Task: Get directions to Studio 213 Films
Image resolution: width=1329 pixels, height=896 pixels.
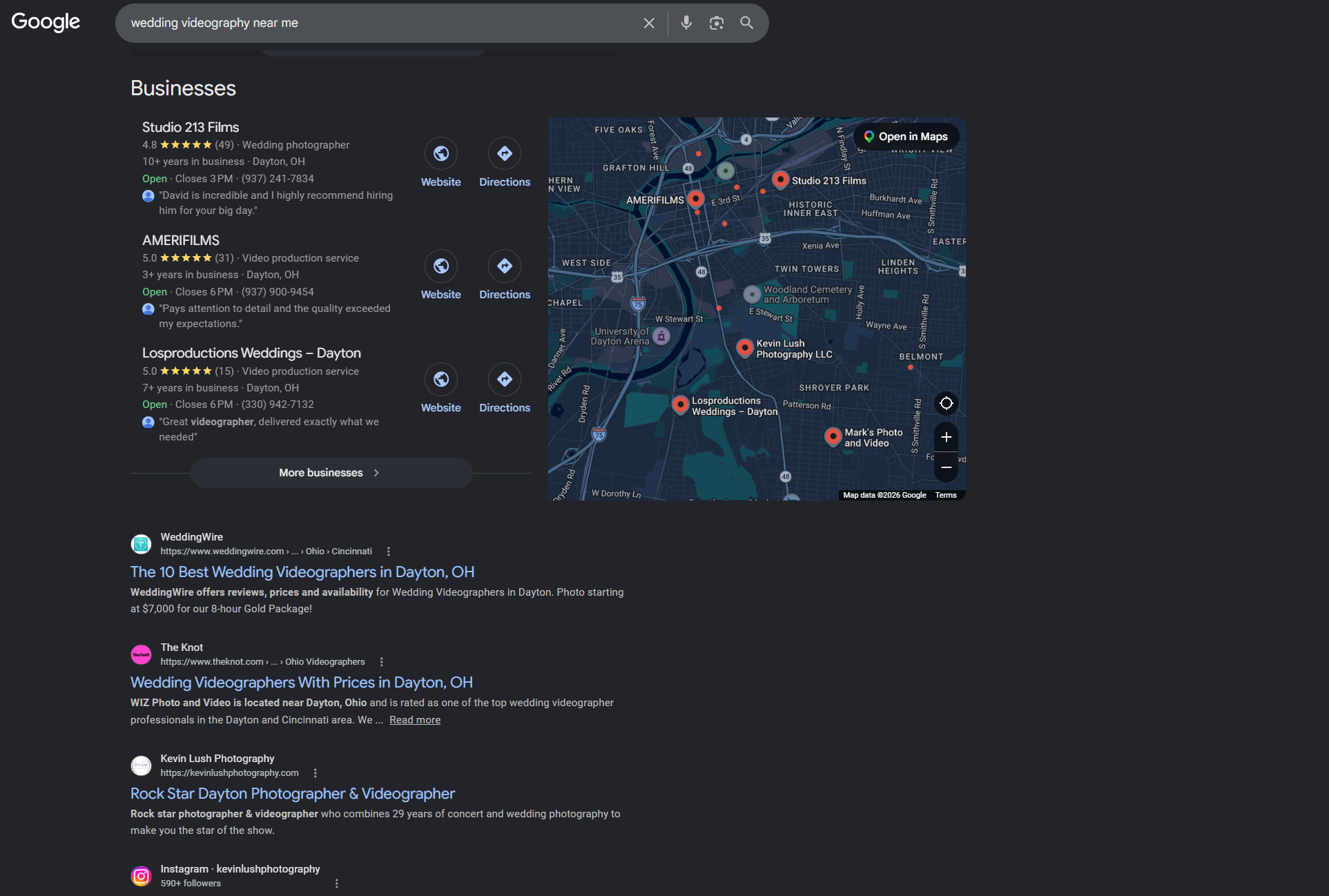Action: pyautogui.click(x=505, y=153)
